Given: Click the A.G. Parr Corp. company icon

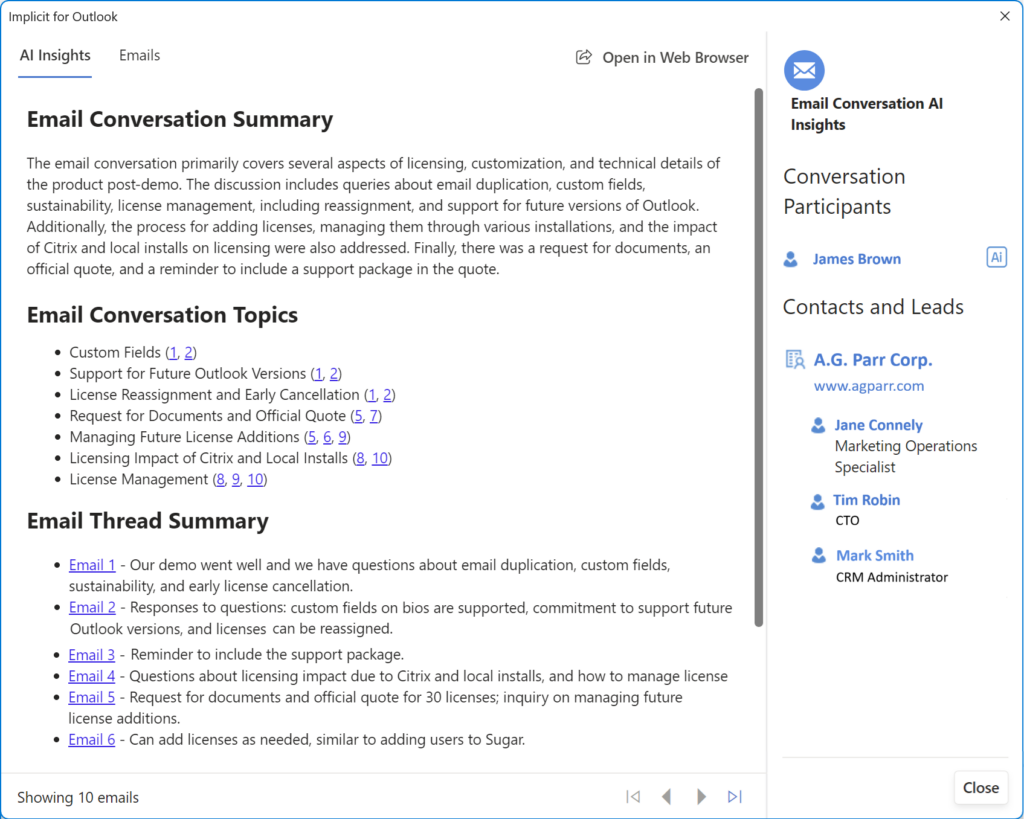Looking at the screenshot, I should (795, 360).
